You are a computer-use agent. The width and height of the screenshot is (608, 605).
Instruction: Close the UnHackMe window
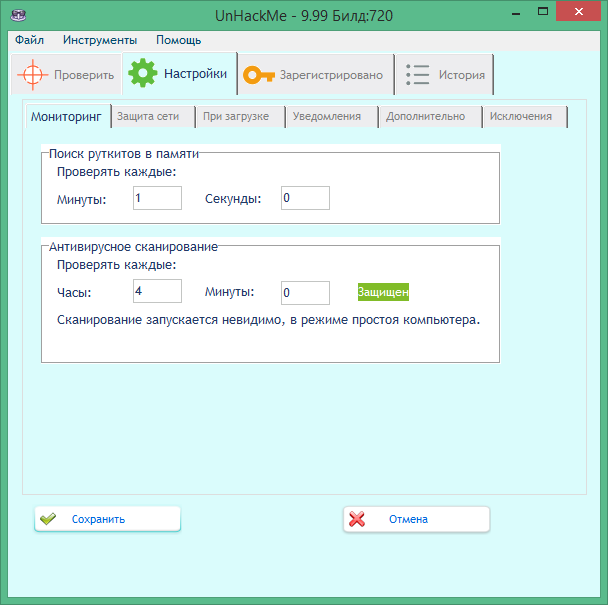[x=579, y=11]
